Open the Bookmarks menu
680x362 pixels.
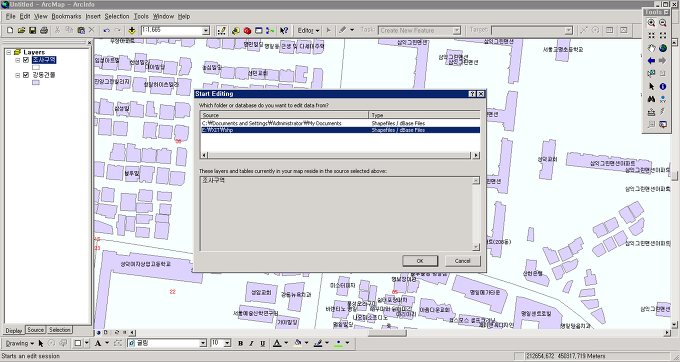66,16
